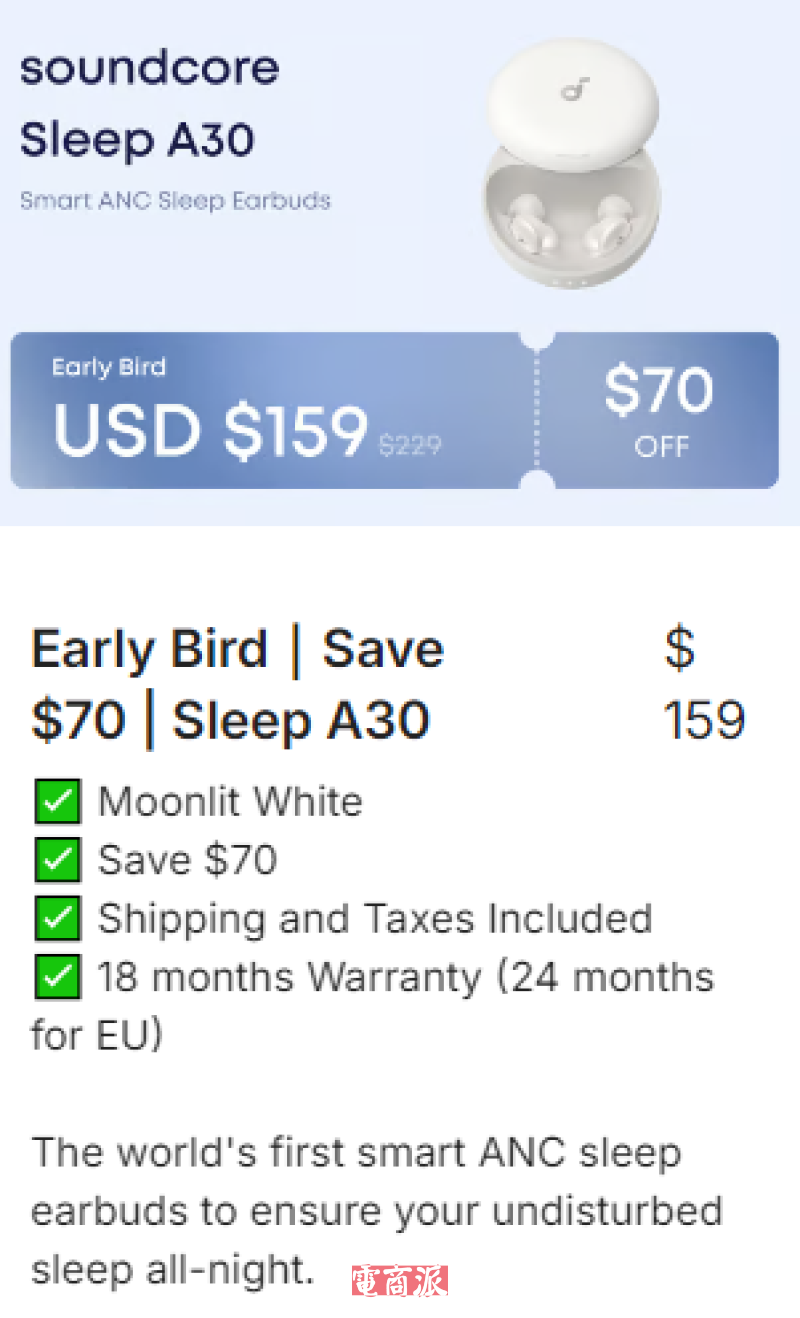Viewport: 800px width, 1318px height.
Task: Click the Moonlit White color text
Action: click(230, 802)
